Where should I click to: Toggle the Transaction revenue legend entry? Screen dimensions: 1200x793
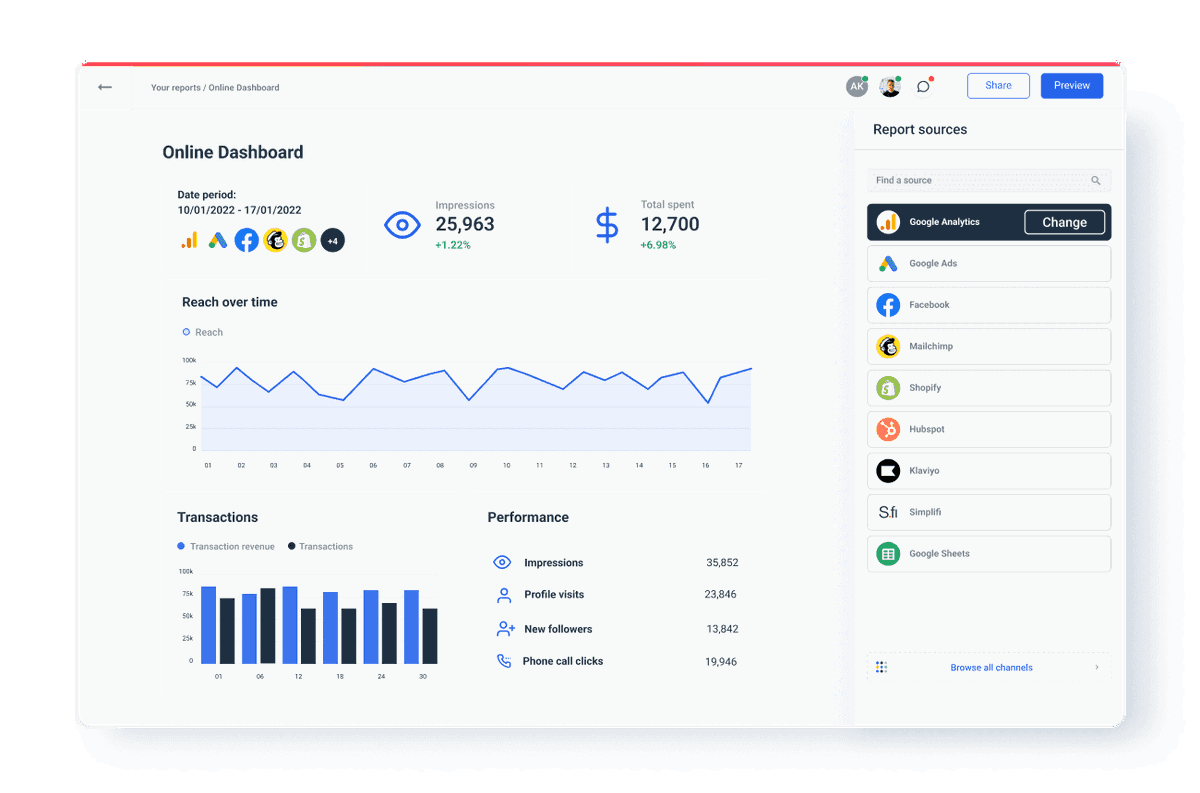pos(226,546)
